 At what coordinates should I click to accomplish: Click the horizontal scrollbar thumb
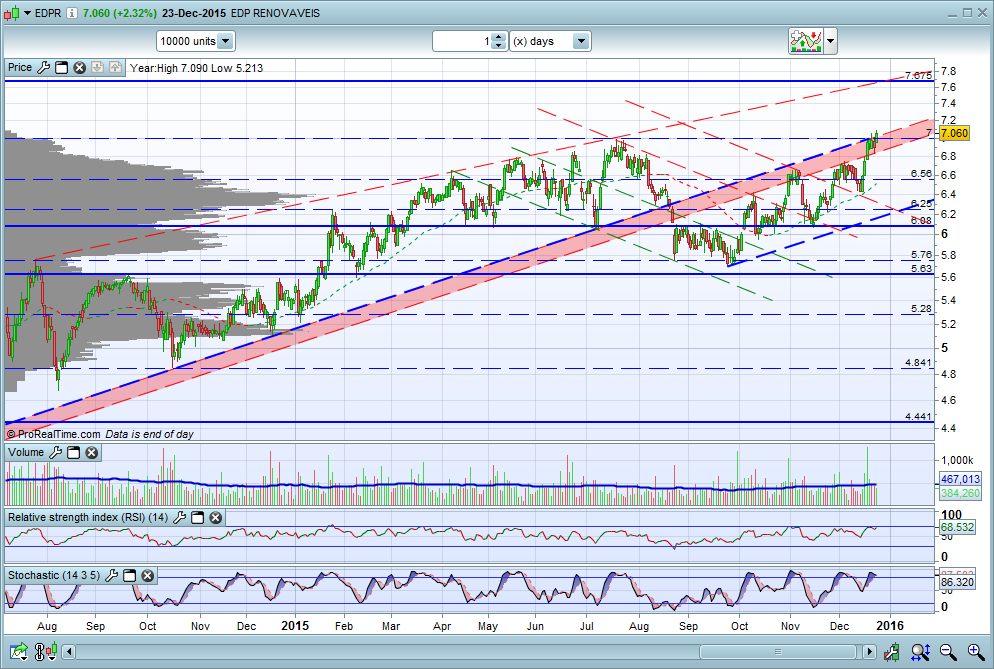[x=778, y=652]
